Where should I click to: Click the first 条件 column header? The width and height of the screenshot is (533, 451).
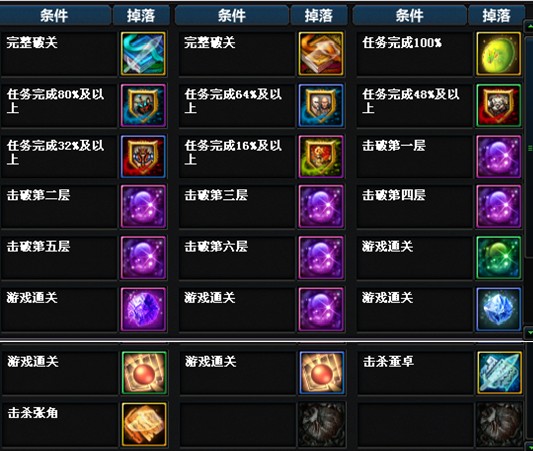(55, 16)
